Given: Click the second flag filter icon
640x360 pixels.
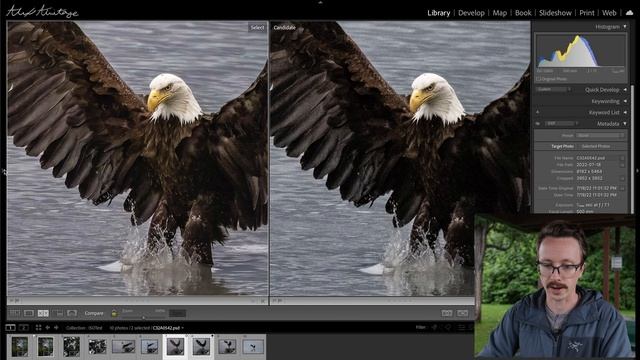Looking at the screenshot, I should tap(448, 327).
